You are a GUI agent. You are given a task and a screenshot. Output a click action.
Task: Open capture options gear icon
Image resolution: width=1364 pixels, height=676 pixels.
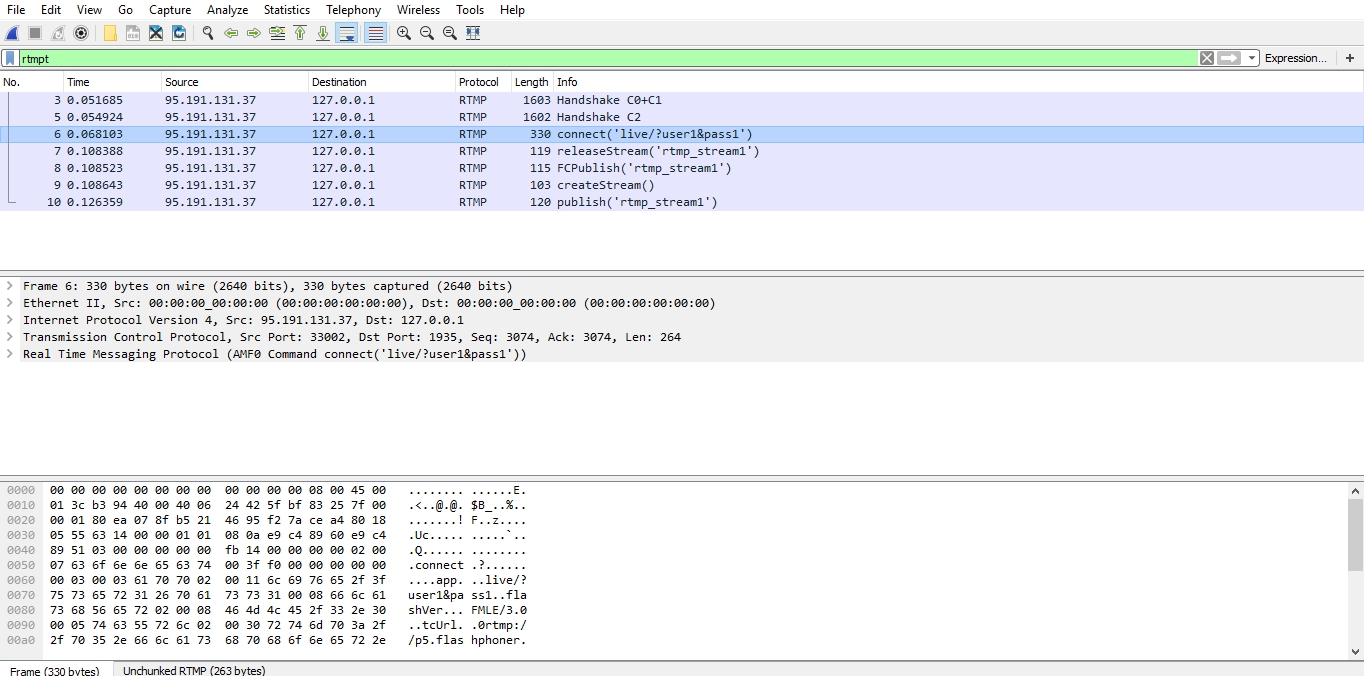click(81, 33)
